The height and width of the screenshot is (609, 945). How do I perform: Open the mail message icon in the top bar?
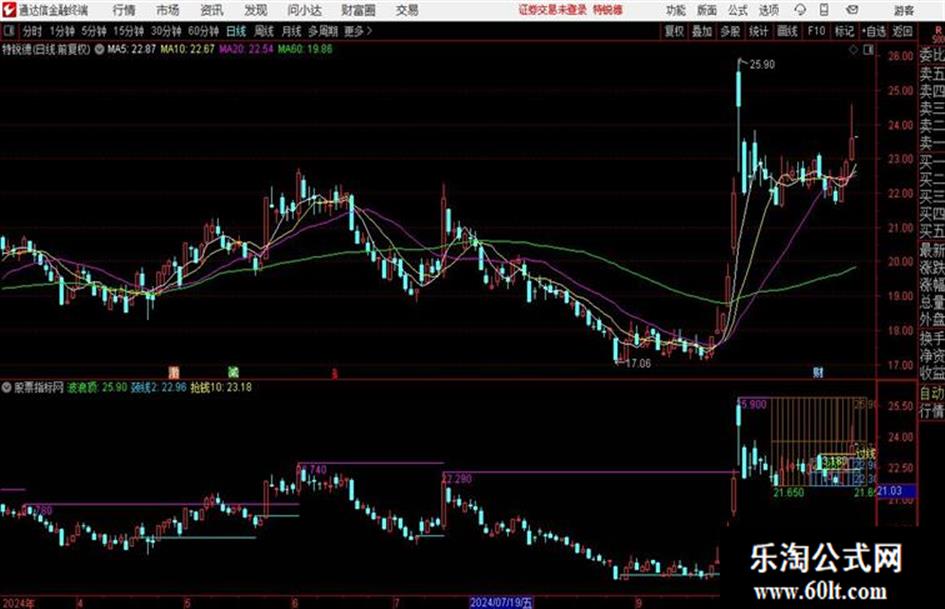(852, 10)
